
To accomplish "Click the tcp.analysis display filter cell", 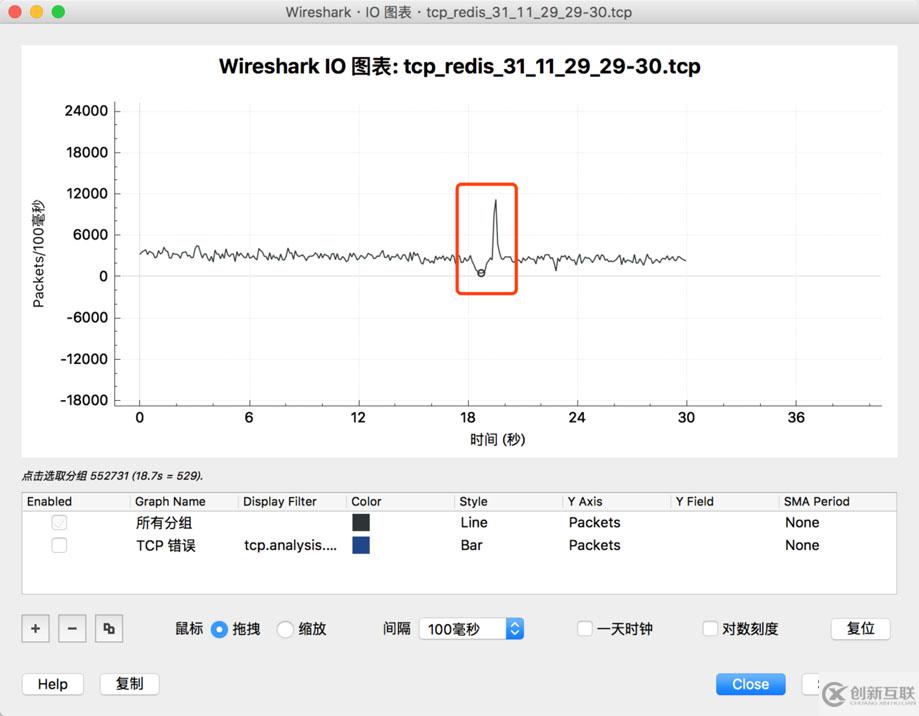I will [x=290, y=545].
